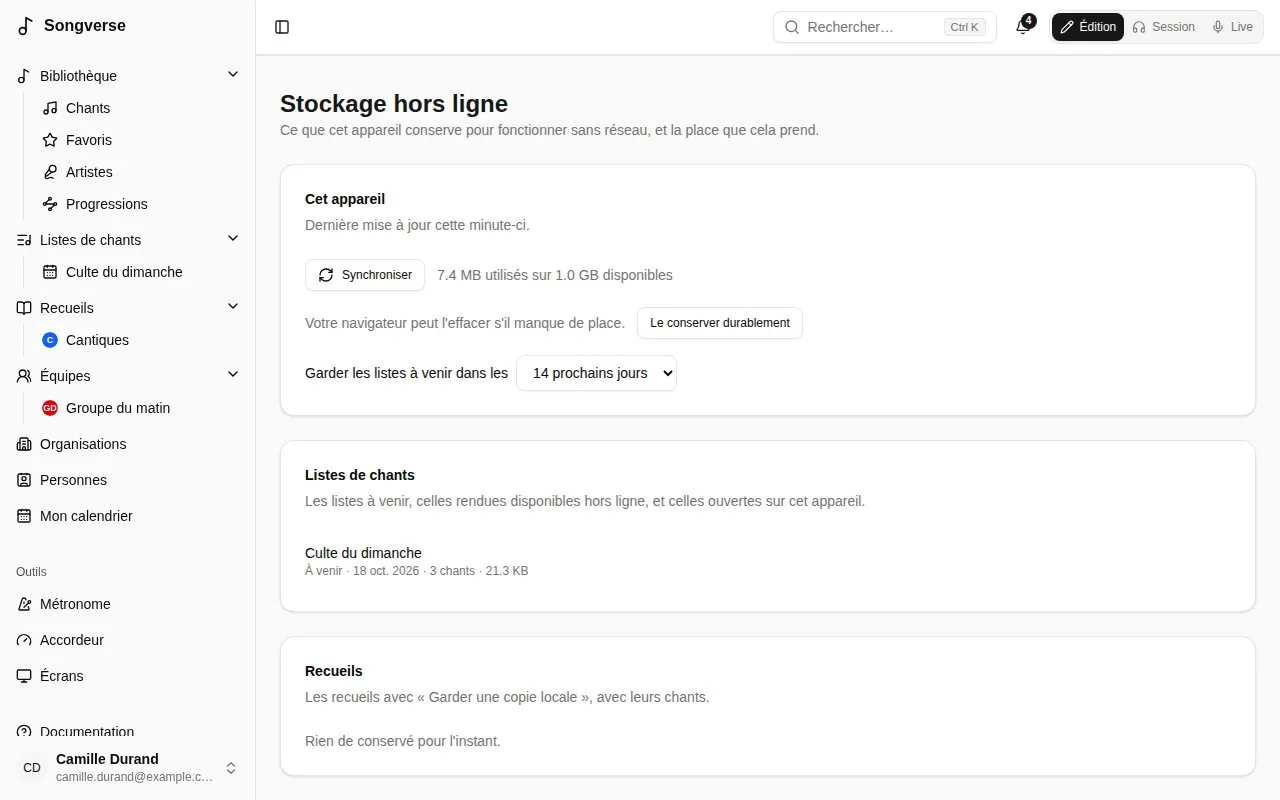Click the Songverse music note logo
Image resolution: width=1280 pixels, height=800 pixels.
26,26
